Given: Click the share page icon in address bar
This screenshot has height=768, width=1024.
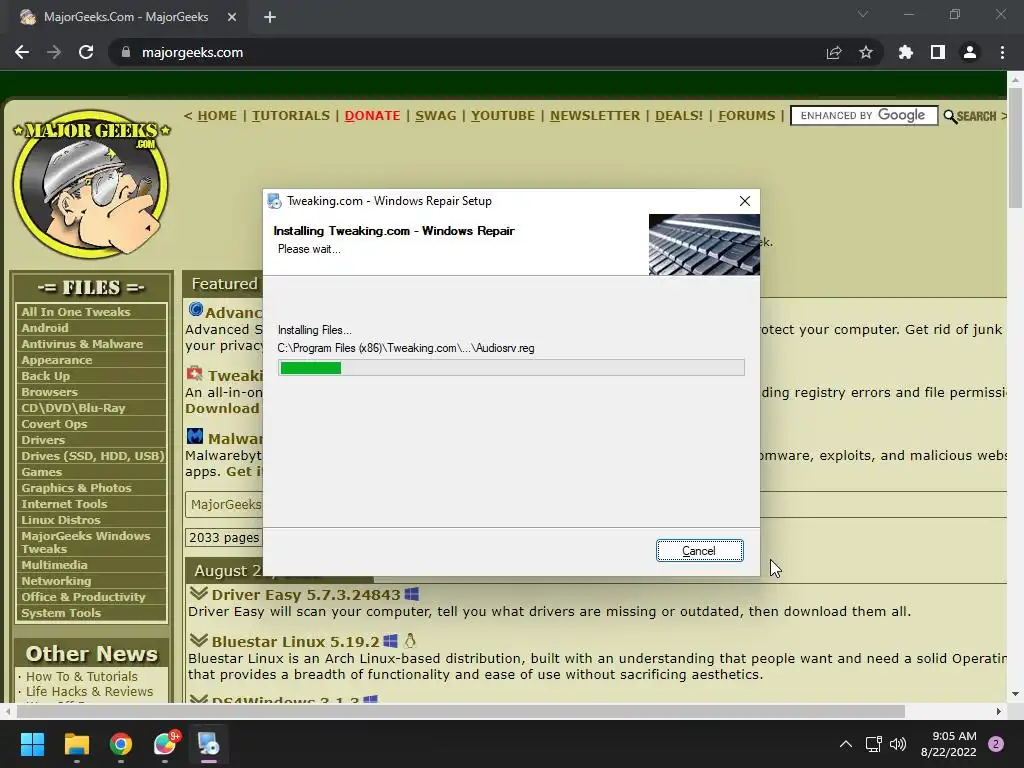Looking at the screenshot, I should [834, 52].
